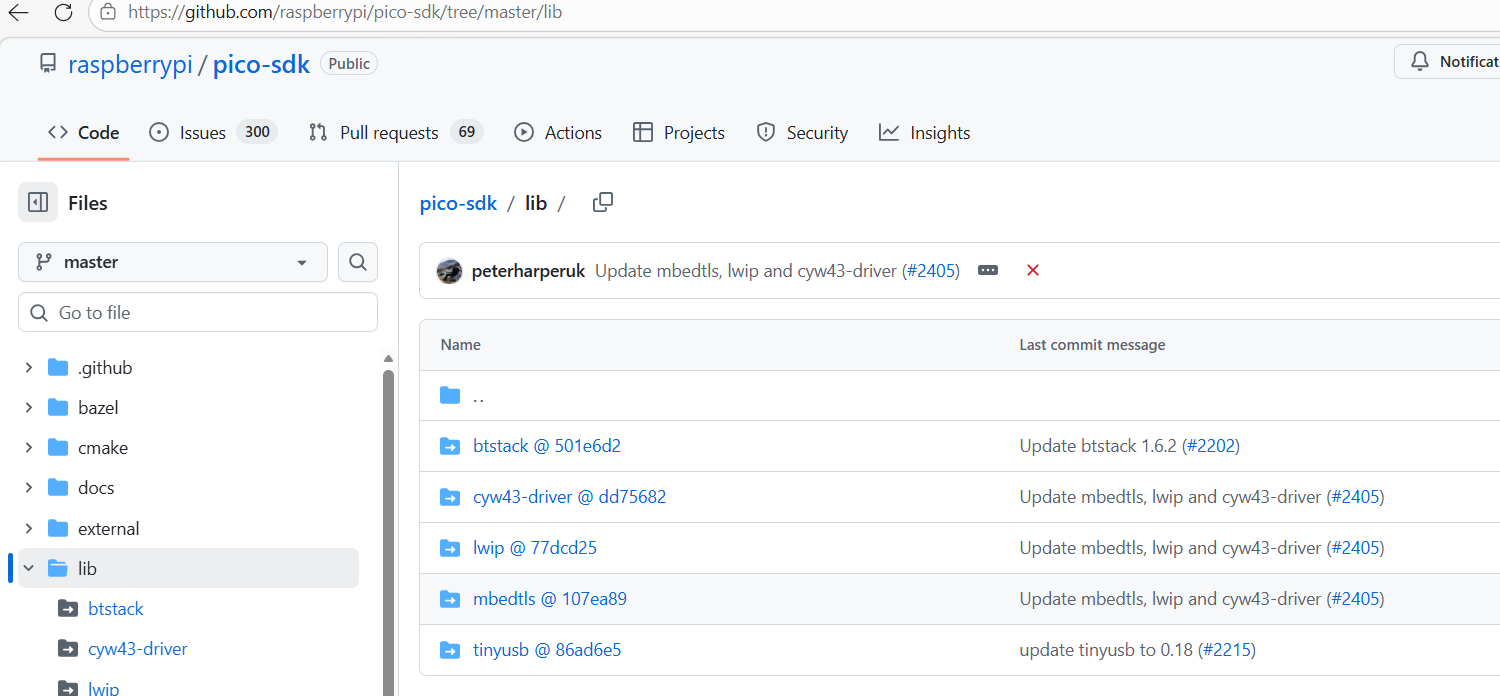
Task: Open the Insights tab
Action: pyautogui.click(x=925, y=133)
